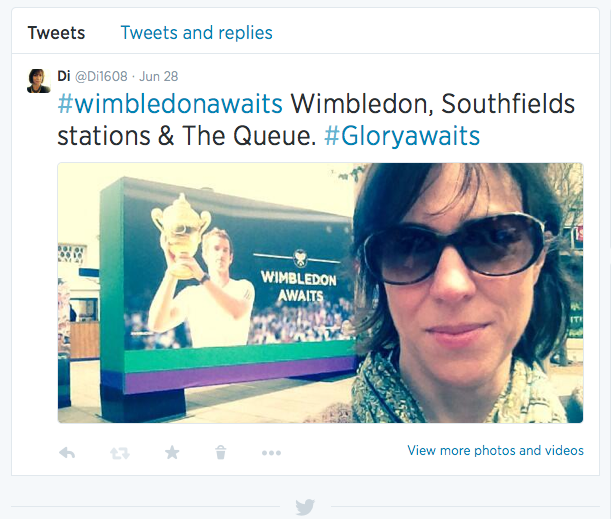The image size is (611, 519).
Task: Click the Jun 28 timestamp
Action: [x=159, y=77]
